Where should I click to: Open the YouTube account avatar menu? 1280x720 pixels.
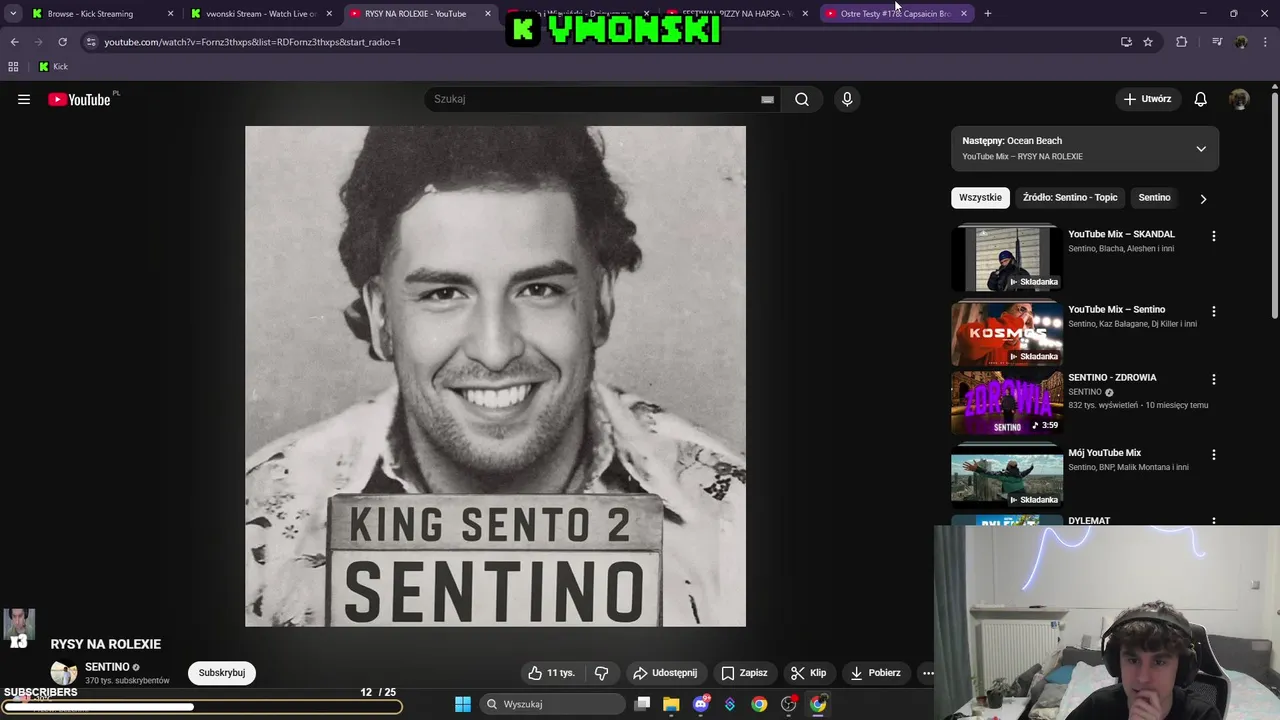1239,99
